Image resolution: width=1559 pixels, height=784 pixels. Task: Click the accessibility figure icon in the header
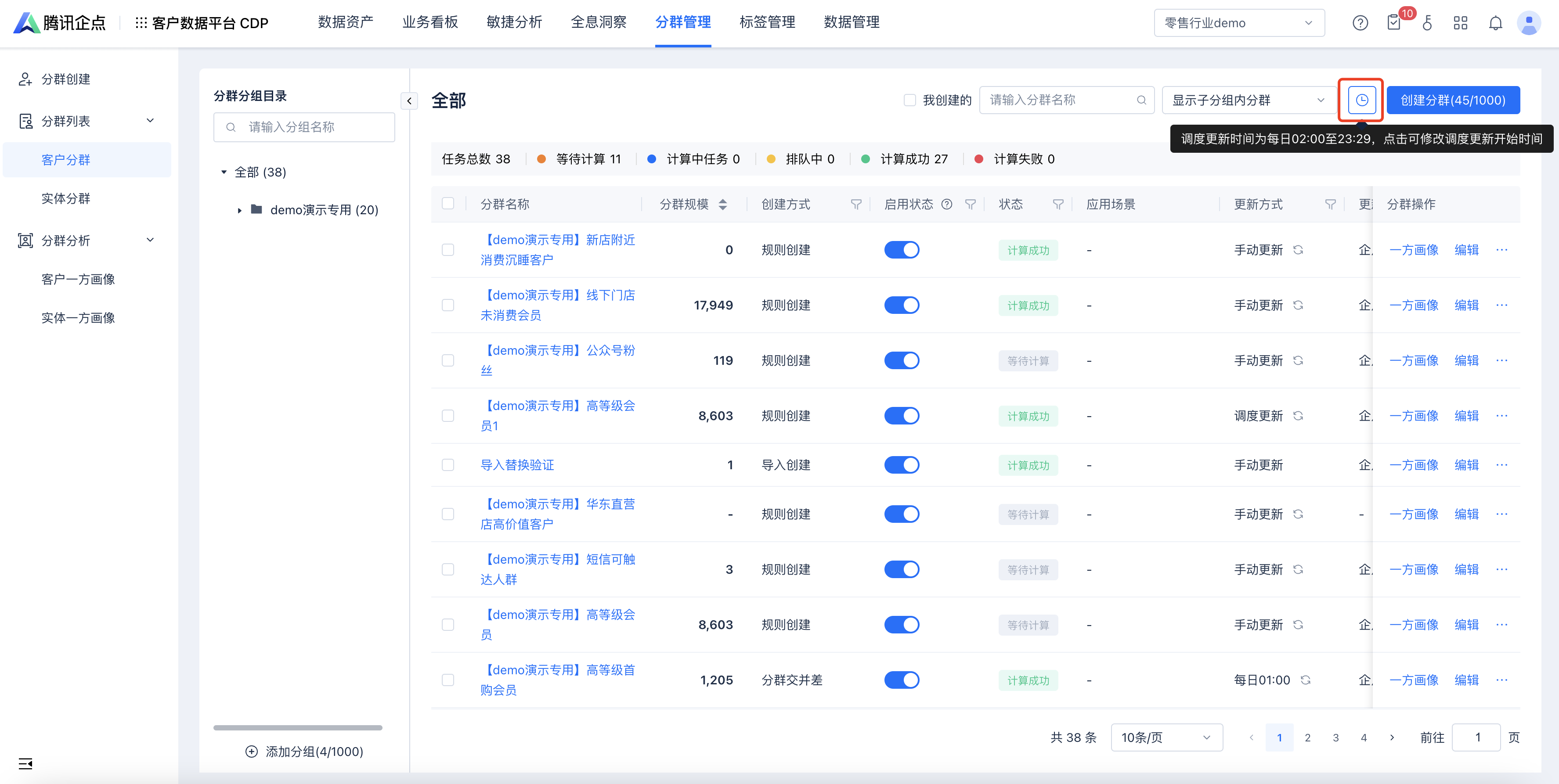point(1428,23)
